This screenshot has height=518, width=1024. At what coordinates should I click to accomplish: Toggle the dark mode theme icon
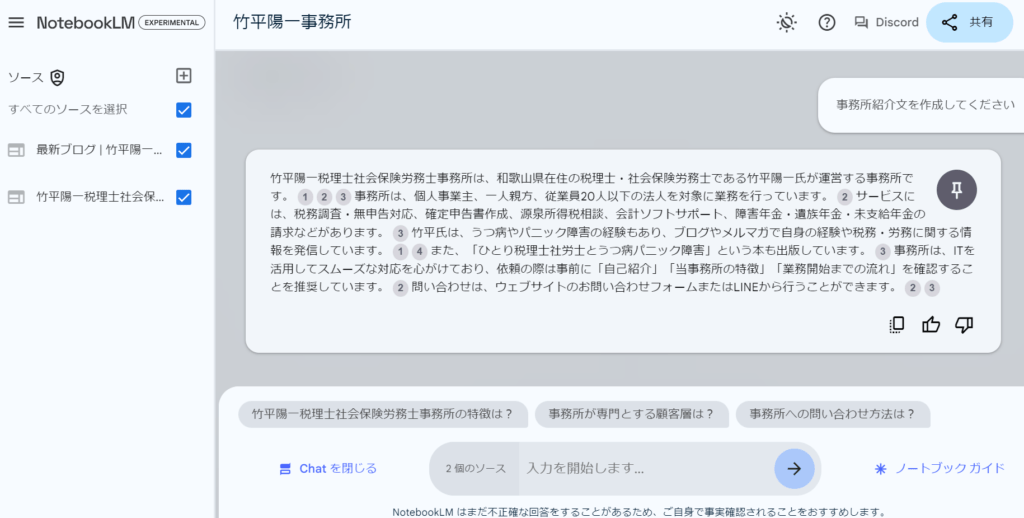click(x=787, y=22)
